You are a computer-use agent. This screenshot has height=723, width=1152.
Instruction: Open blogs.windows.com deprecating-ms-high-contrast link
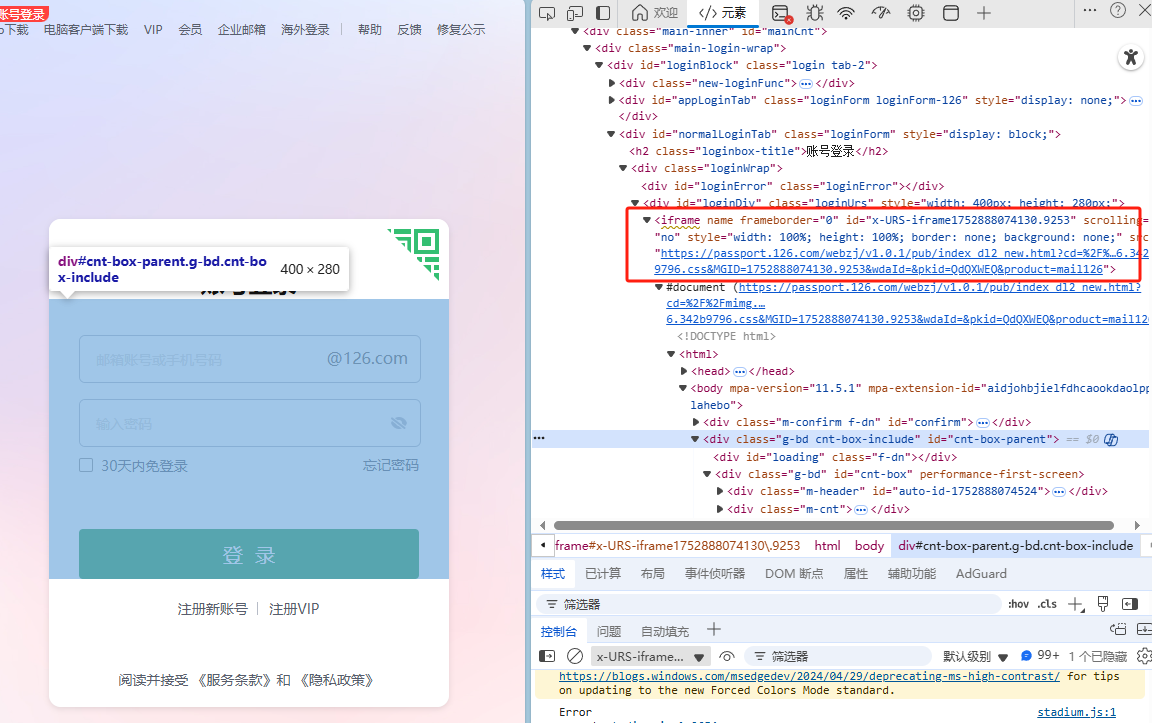(809, 676)
